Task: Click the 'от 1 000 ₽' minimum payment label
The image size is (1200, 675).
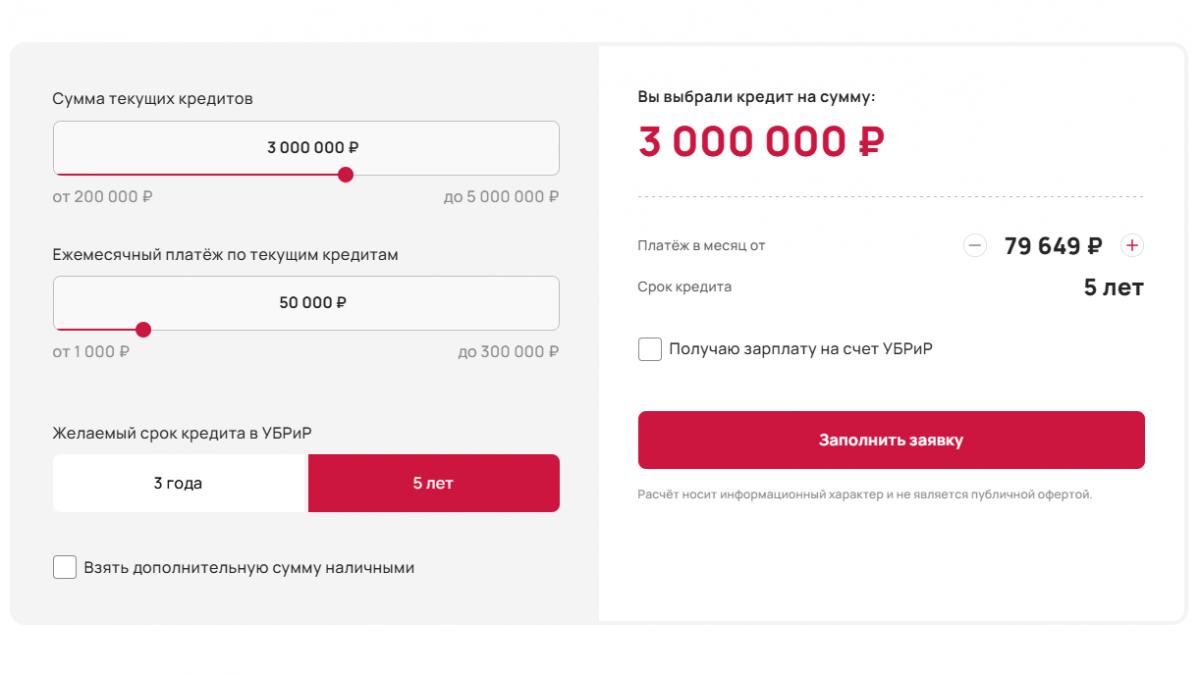Action: 91,352
